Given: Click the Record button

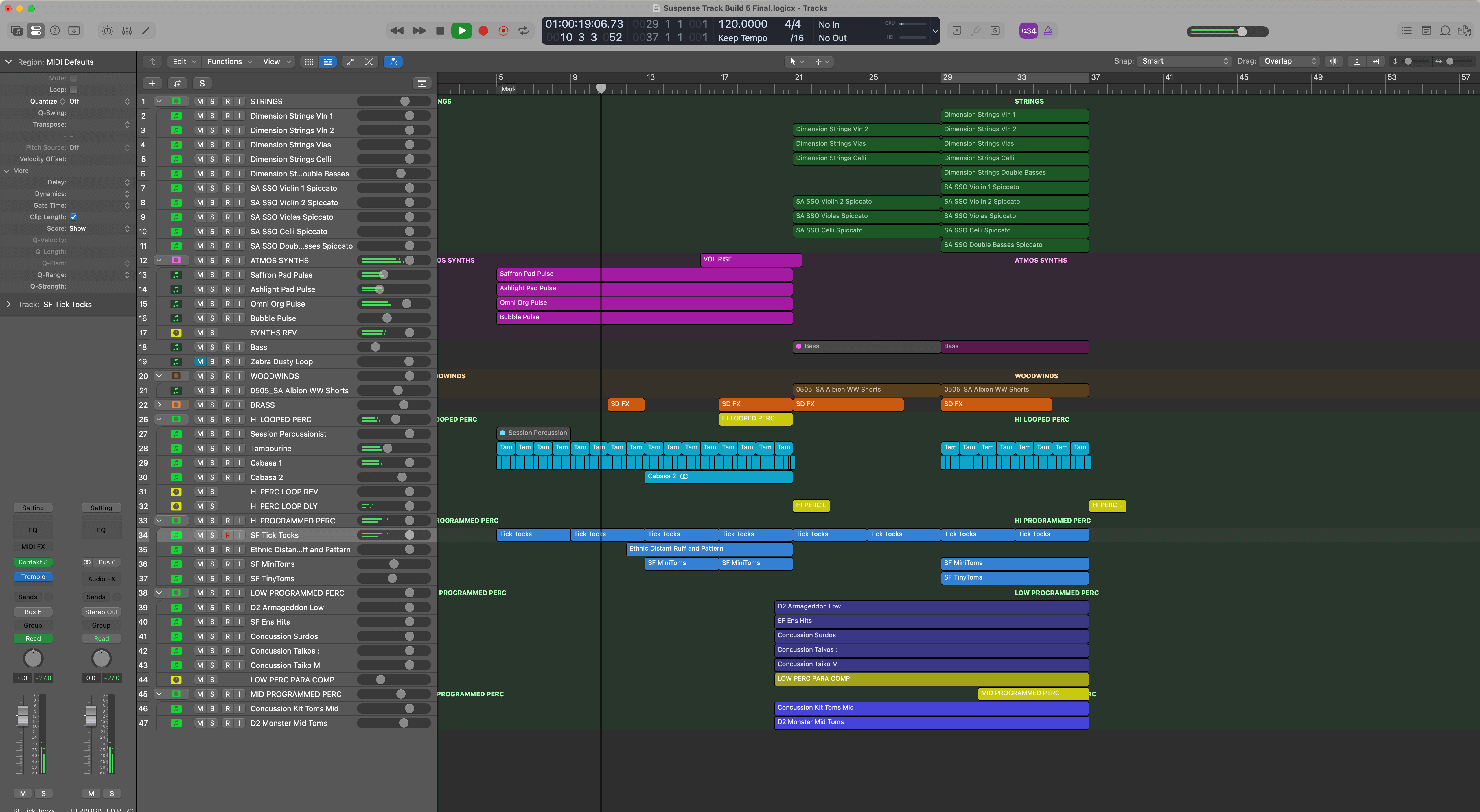Looking at the screenshot, I should 483,31.
